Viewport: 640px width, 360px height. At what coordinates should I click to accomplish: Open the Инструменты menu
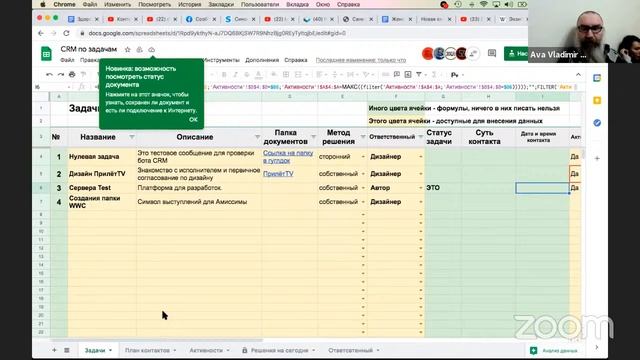[x=222, y=60]
